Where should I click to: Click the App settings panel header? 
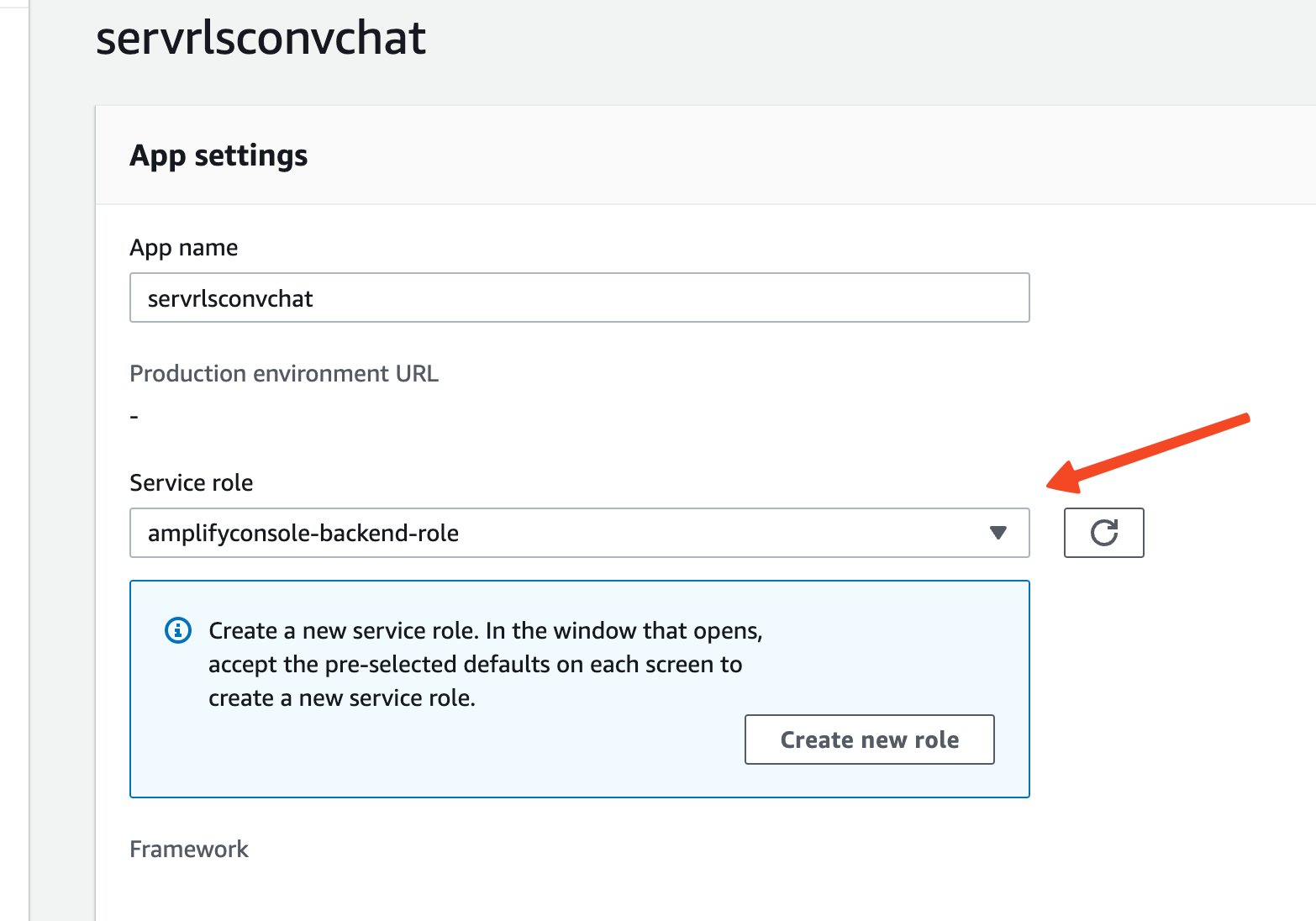point(218,155)
